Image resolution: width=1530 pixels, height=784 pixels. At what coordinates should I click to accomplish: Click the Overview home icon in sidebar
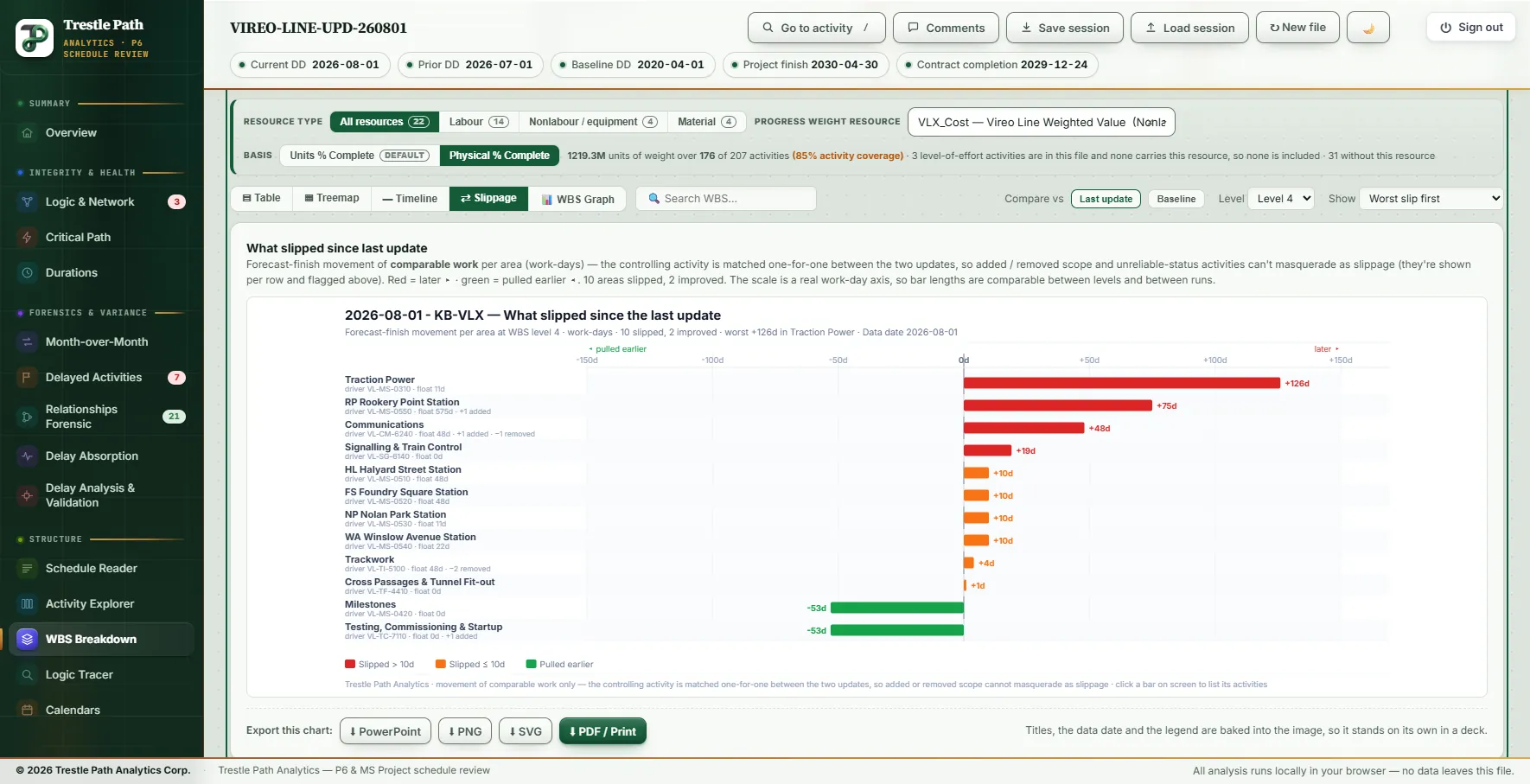pyautogui.click(x=27, y=133)
